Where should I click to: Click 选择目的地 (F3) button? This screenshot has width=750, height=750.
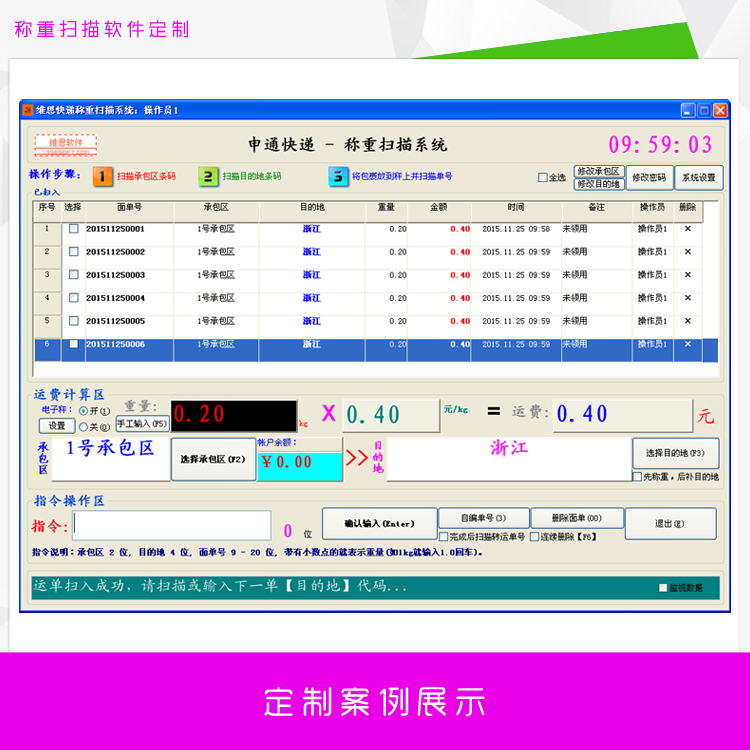[x=675, y=453]
